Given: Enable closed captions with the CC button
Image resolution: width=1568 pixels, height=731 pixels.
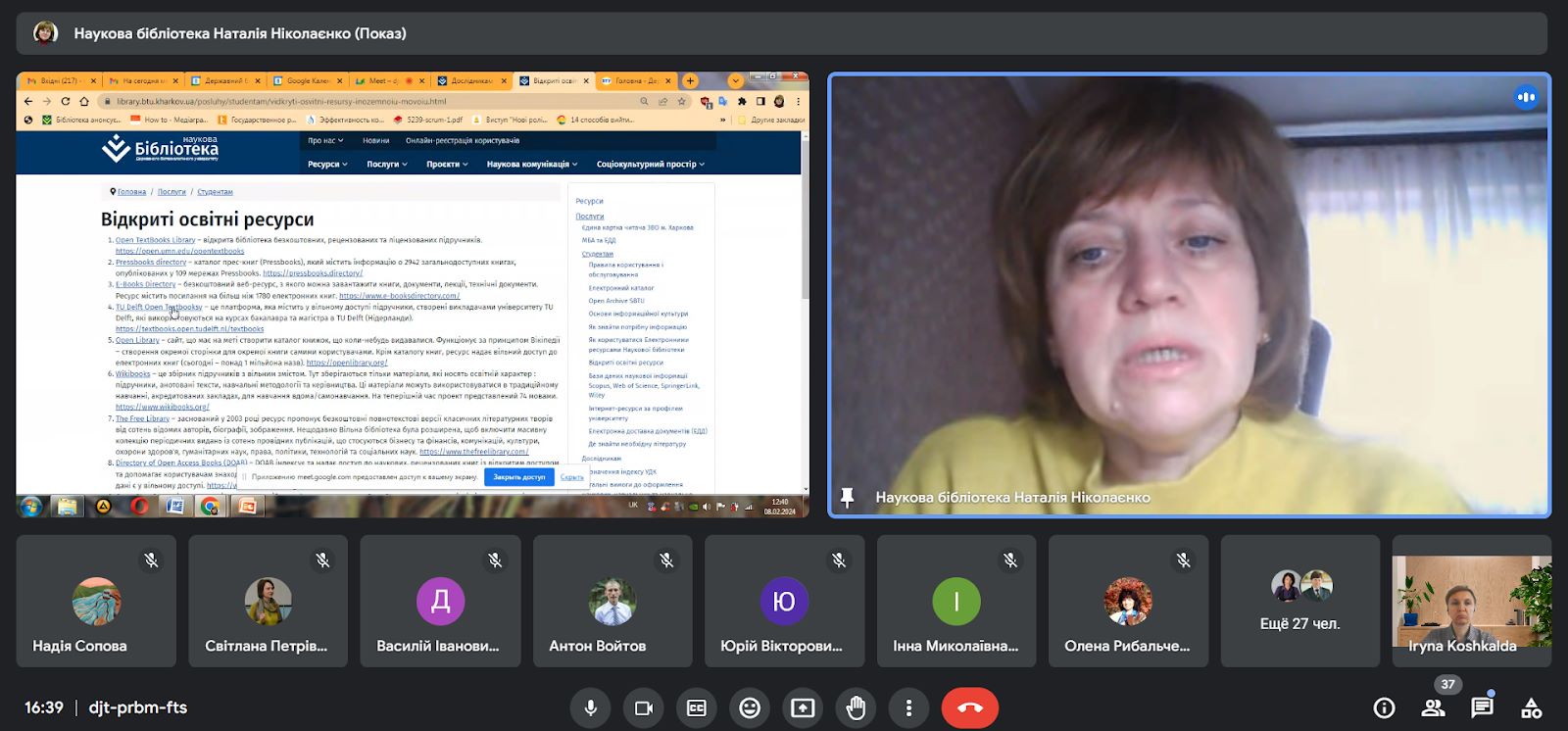Looking at the screenshot, I should click(x=696, y=707).
